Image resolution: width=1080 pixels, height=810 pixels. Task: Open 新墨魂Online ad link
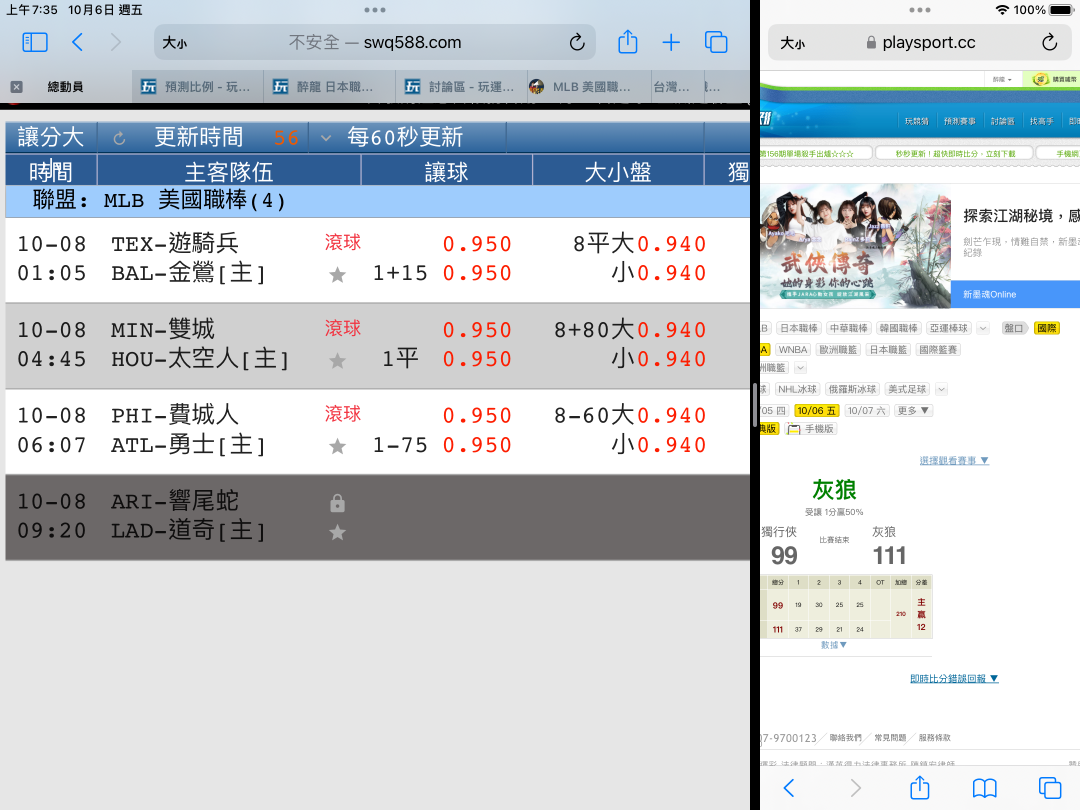990,294
